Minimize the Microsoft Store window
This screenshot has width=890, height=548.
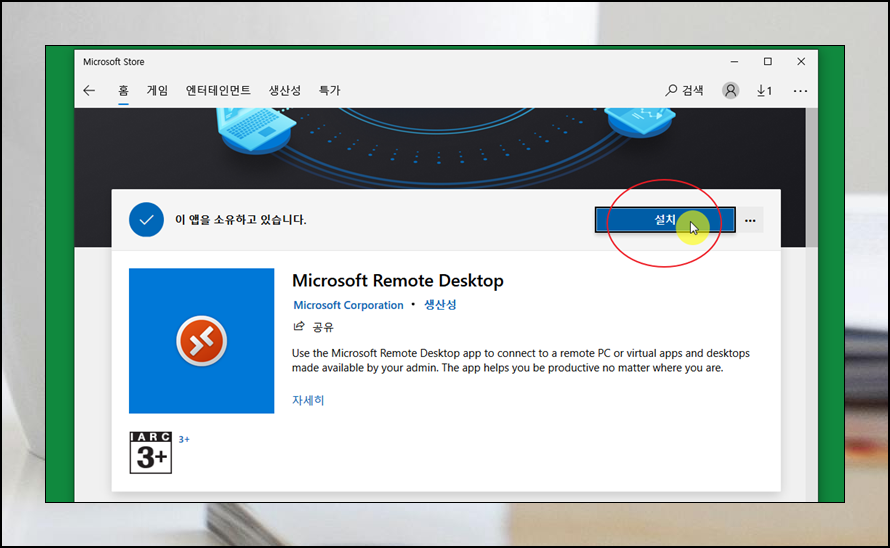(734, 61)
